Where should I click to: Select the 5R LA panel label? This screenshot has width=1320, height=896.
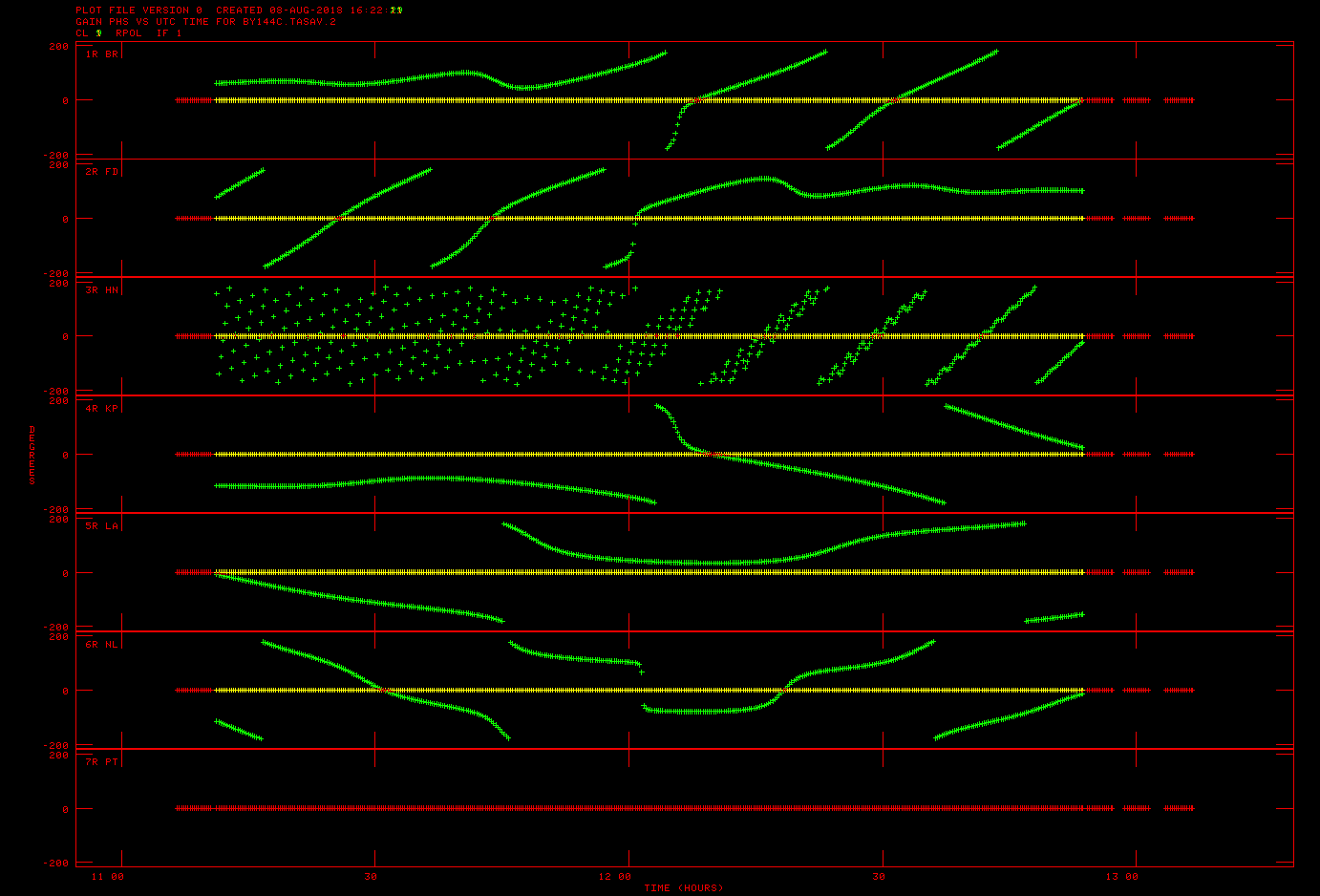click(101, 526)
